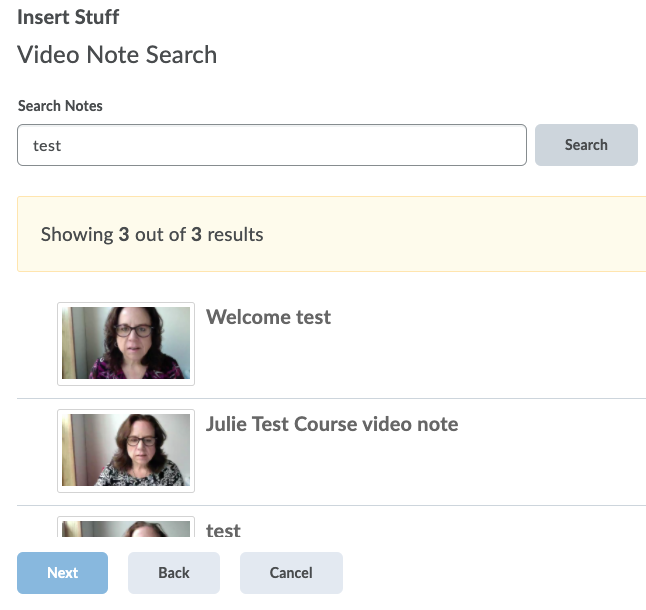Cancel the Video Note Search dialog

point(291,573)
